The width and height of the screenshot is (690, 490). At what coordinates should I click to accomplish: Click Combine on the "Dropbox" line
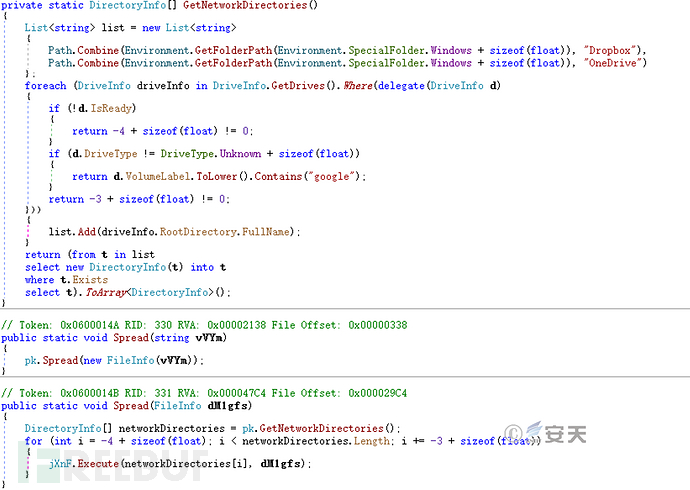pyautogui.click(x=98, y=50)
